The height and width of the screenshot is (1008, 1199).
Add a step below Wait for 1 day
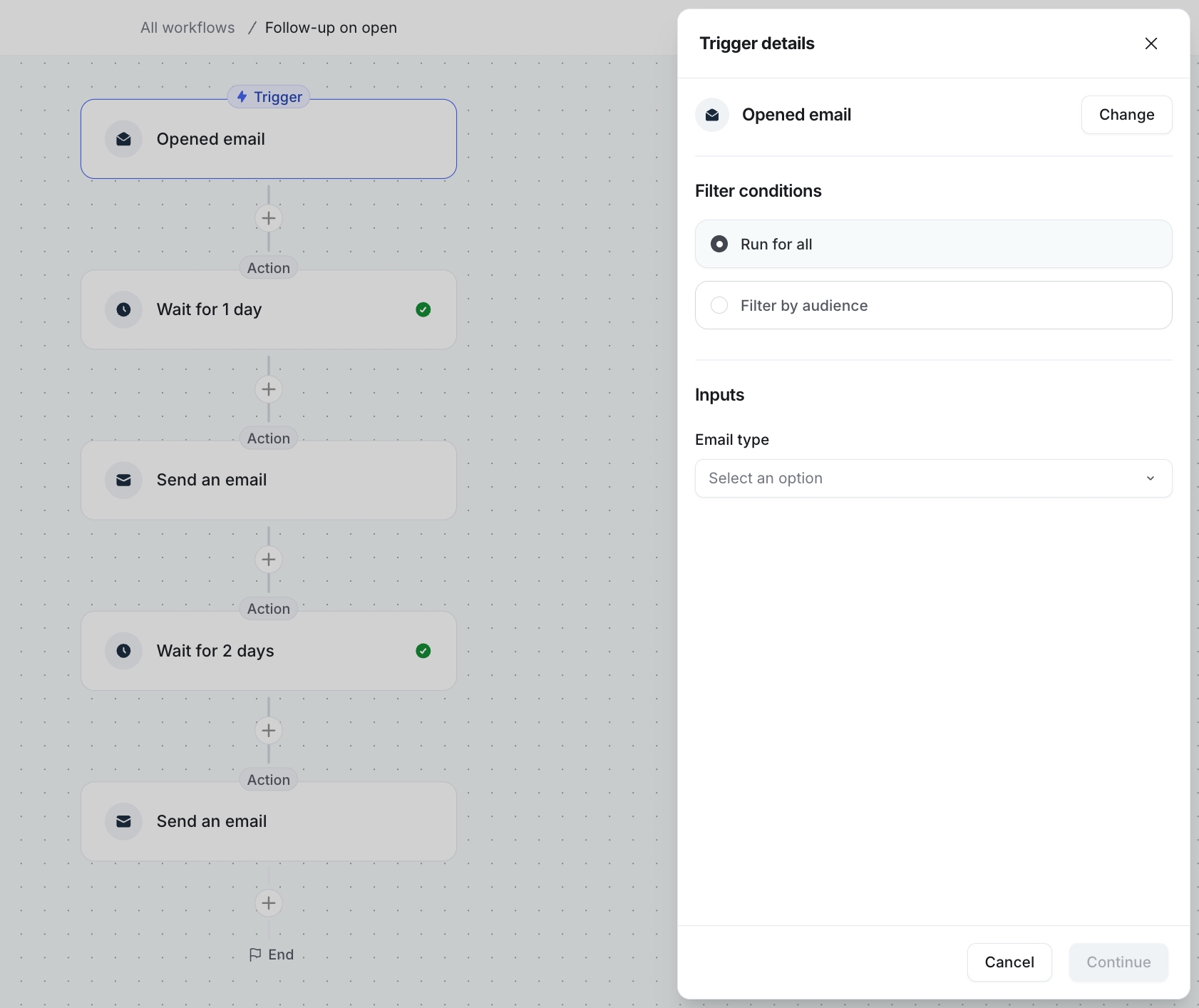click(269, 389)
